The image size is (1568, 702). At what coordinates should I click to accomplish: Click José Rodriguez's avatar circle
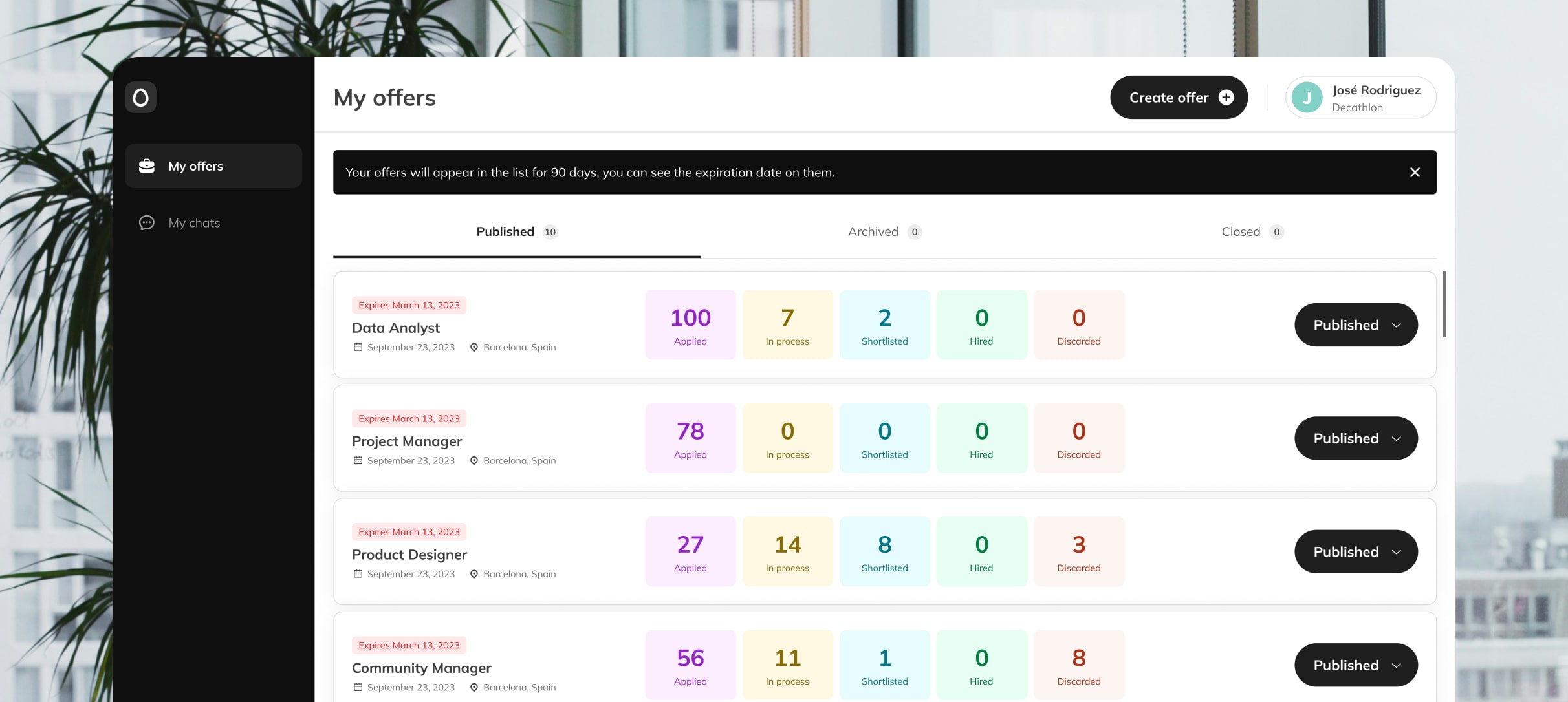click(x=1307, y=98)
